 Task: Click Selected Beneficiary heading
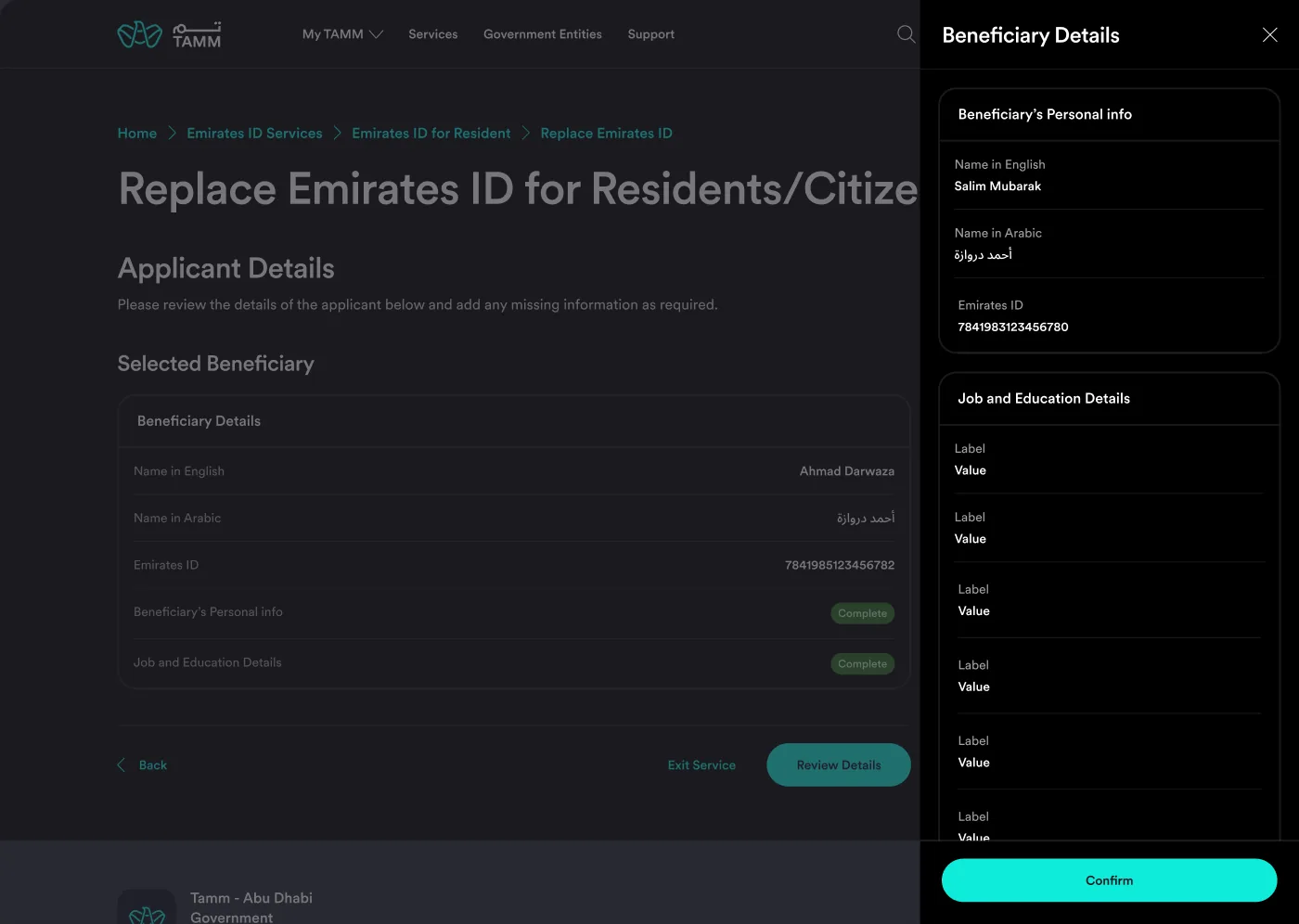pos(215,364)
